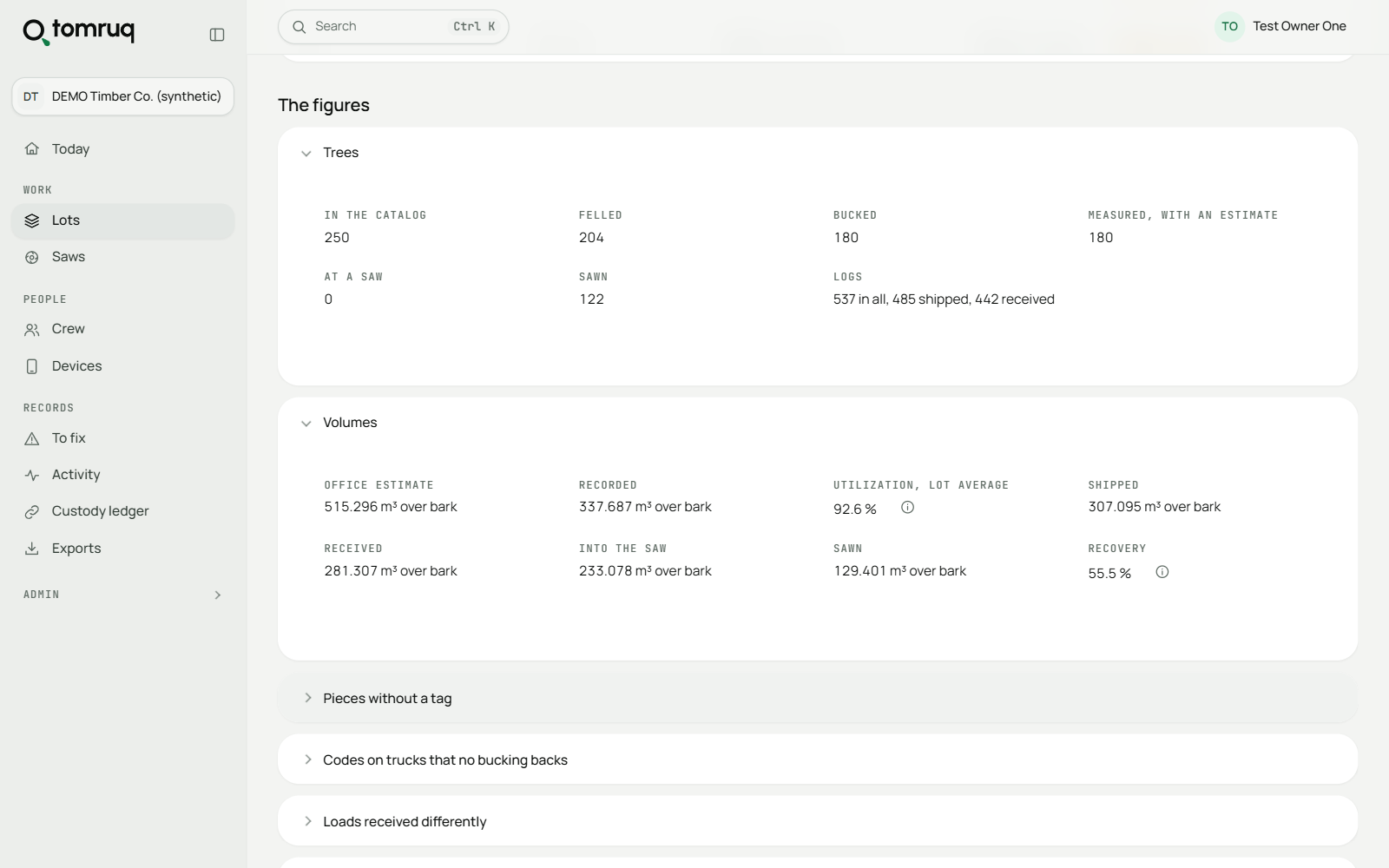
Task: Show info for Recovery percentage
Action: pos(1162,572)
